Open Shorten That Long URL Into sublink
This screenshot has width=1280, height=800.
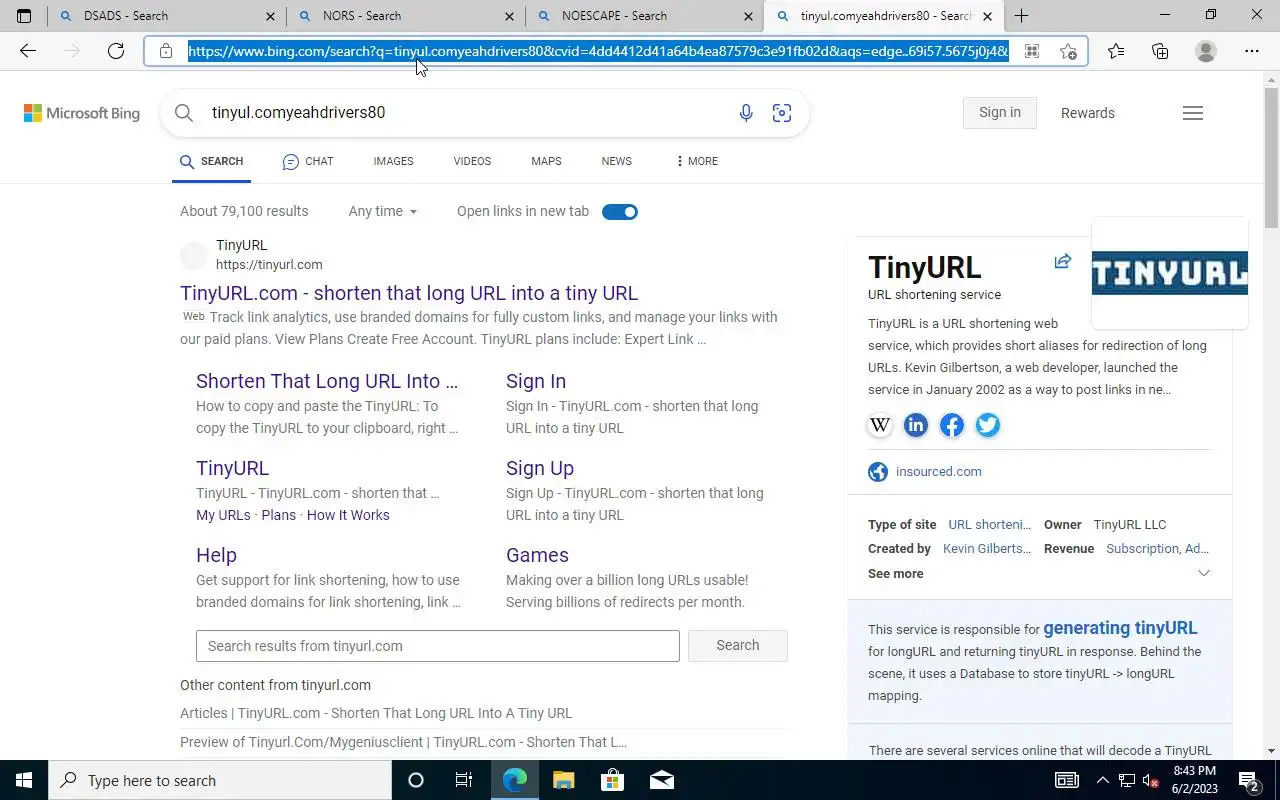coord(327,381)
